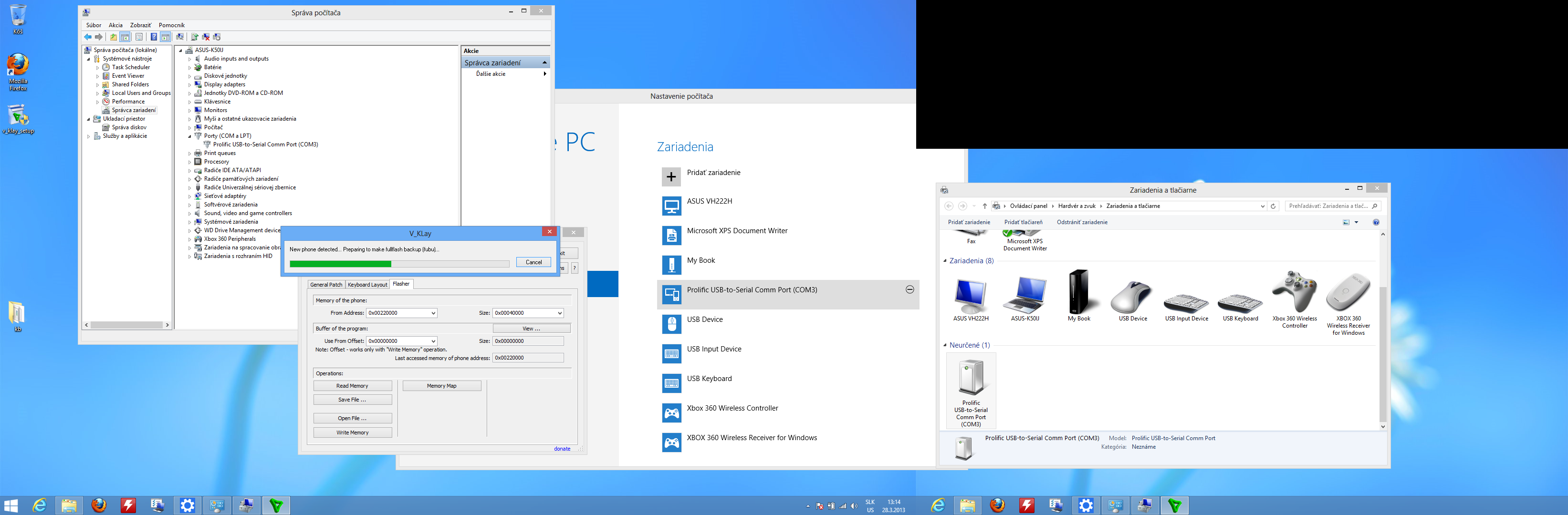Screen dimensions: 1568x515
Task: Focus the Prehľadávať search field
Action: (1332, 206)
